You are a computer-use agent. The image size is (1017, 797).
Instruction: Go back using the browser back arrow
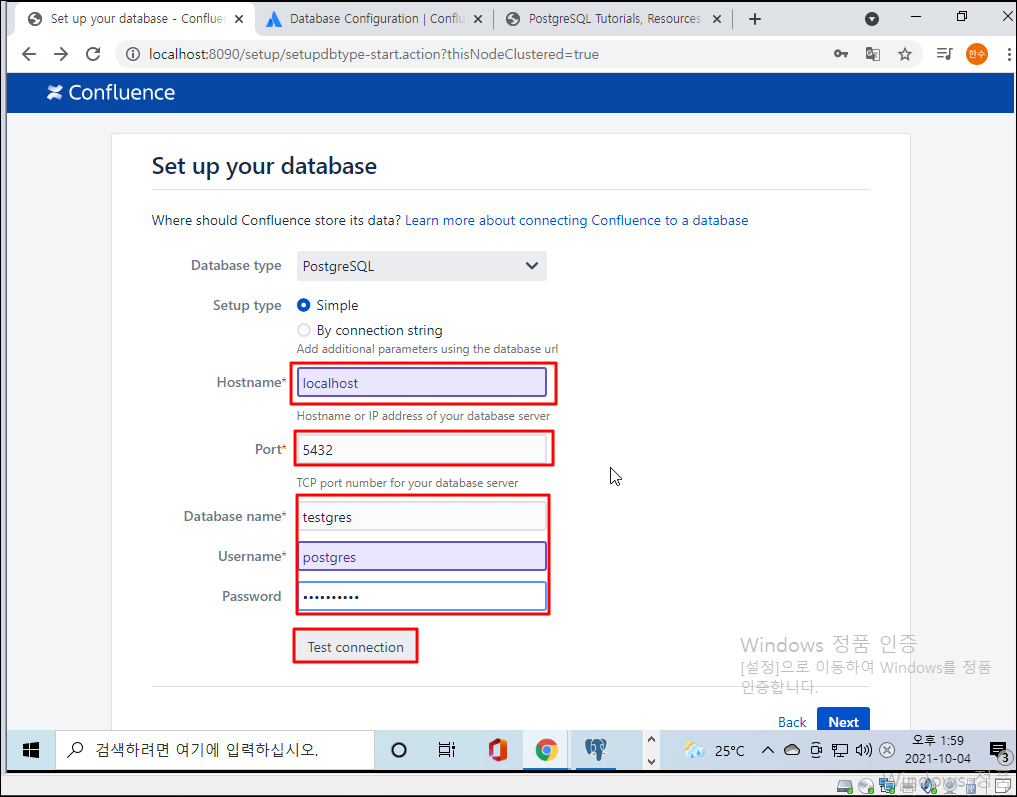[x=29, y=54]
